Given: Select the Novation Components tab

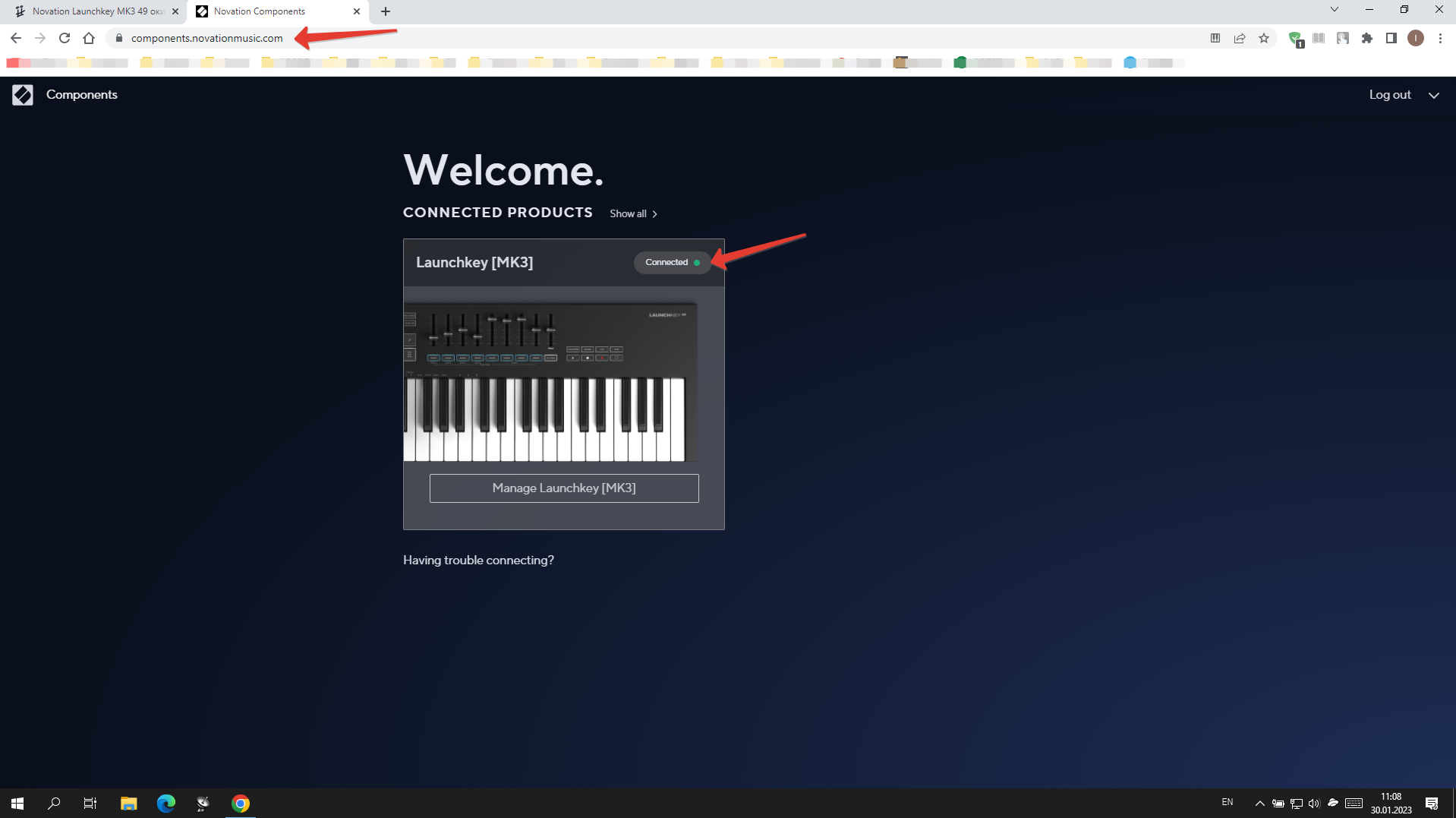Looking at the screenshot, I should [x=278, y=11].
